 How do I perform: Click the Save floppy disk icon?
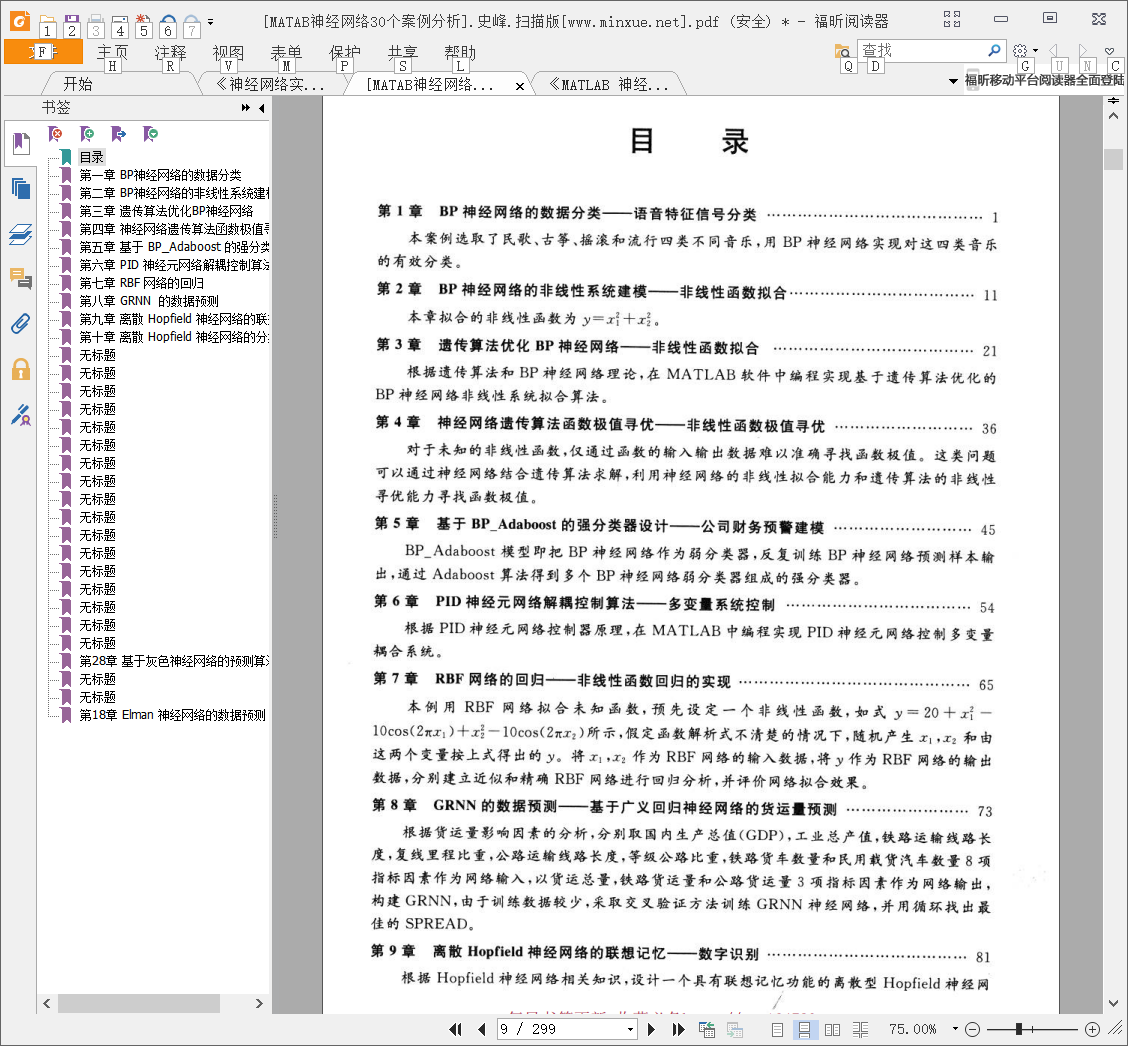71,24
